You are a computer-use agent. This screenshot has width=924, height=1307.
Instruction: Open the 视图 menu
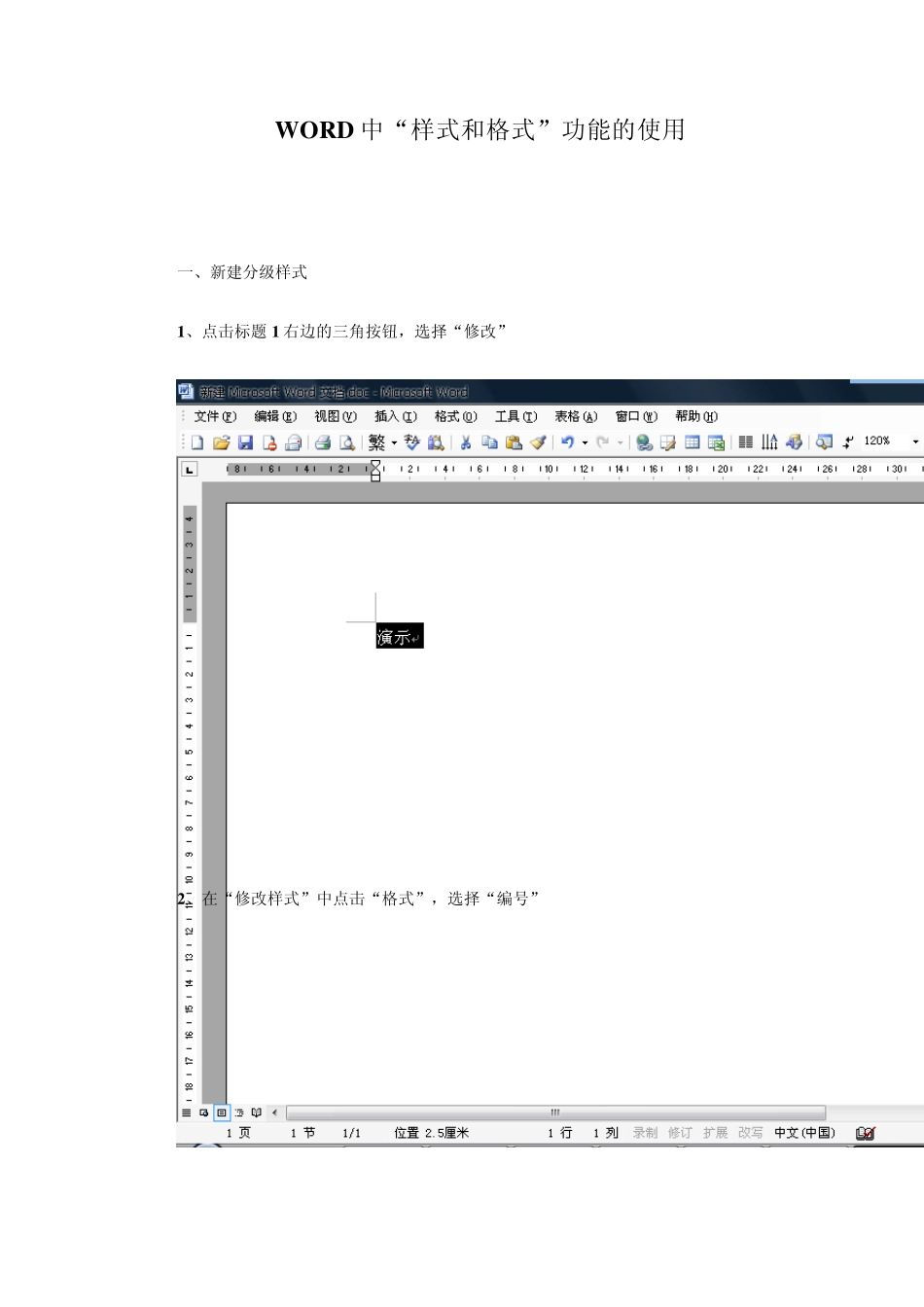click(x=336, y=416)
